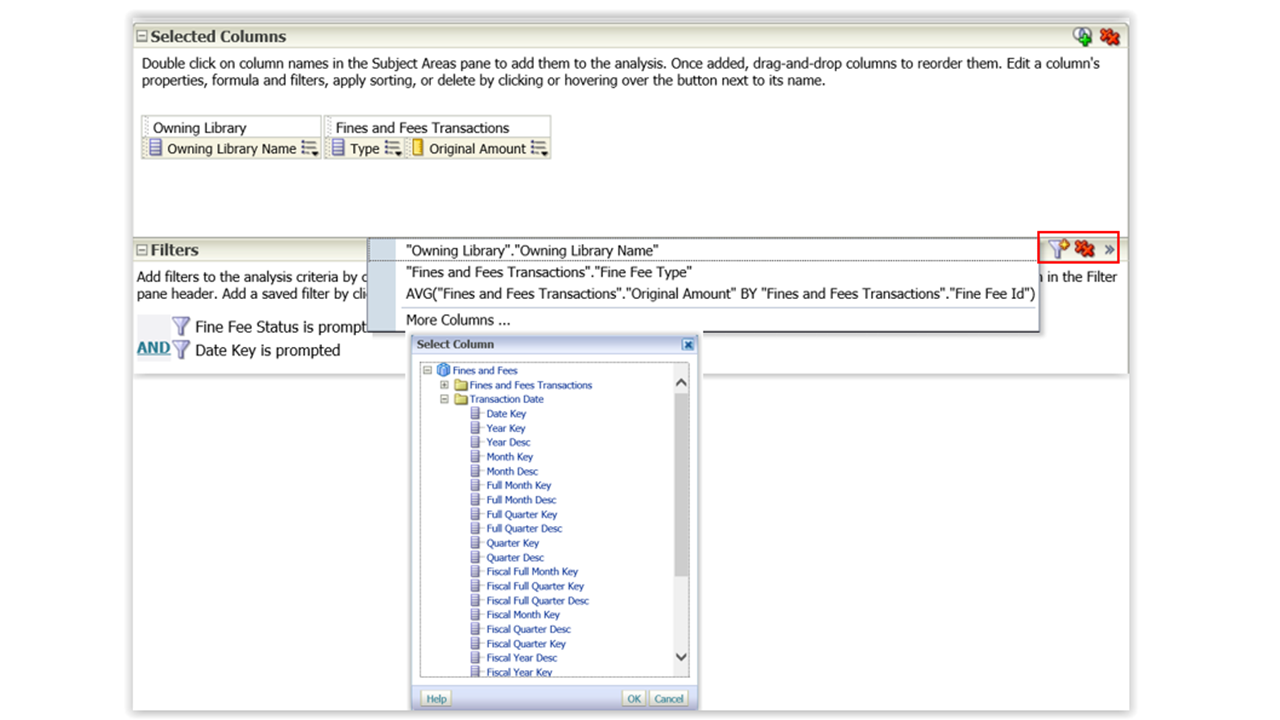Select Fiscal Year Desc column
The image size is (1280, 720).
pos(522,658)
